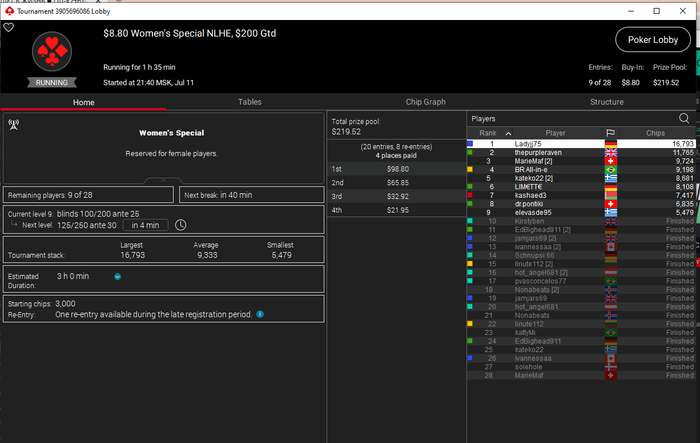Sort by Chips column header
This screenshot has width=700, height=443.
(x=655, y=133)
